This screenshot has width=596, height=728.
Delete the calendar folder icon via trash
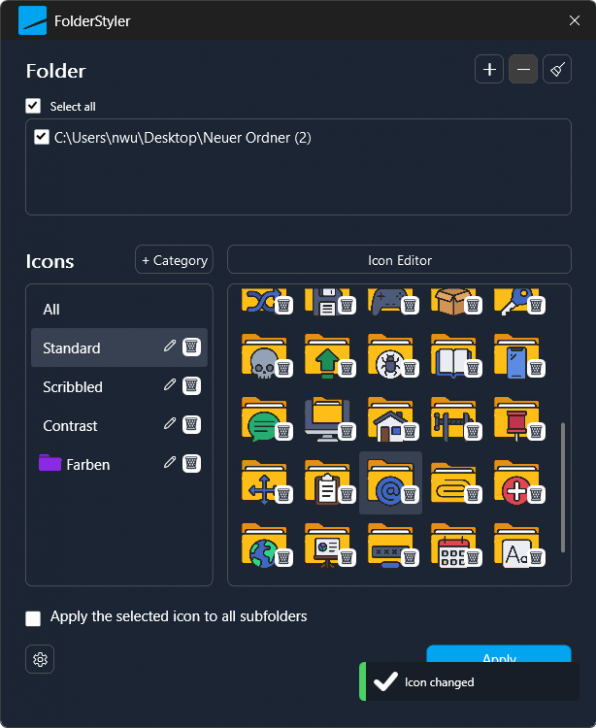(x=473, y=557)
